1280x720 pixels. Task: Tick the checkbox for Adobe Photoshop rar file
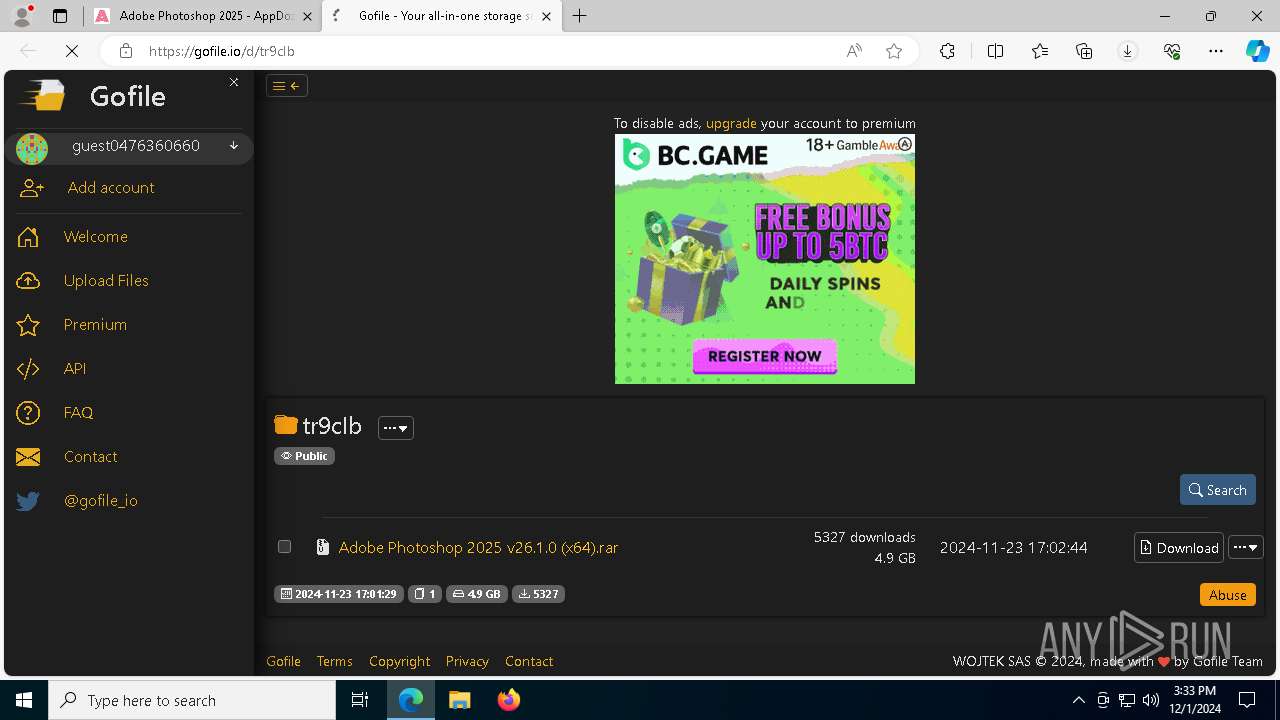coord(285,547)
